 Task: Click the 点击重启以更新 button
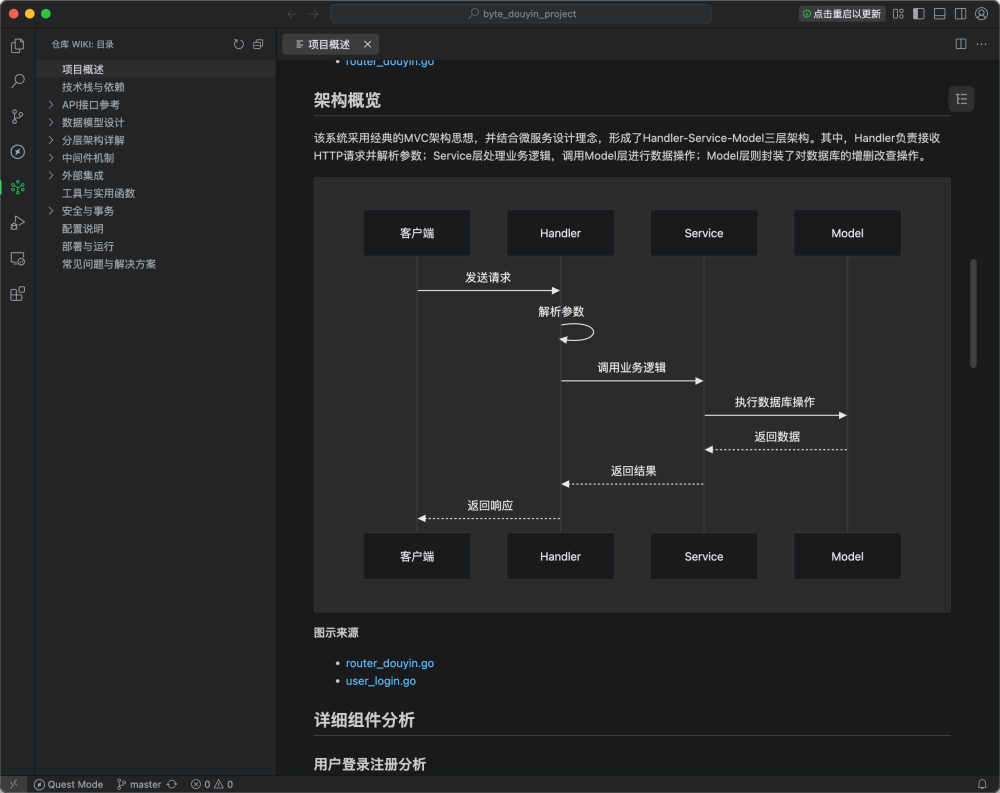tap(840, 14)
